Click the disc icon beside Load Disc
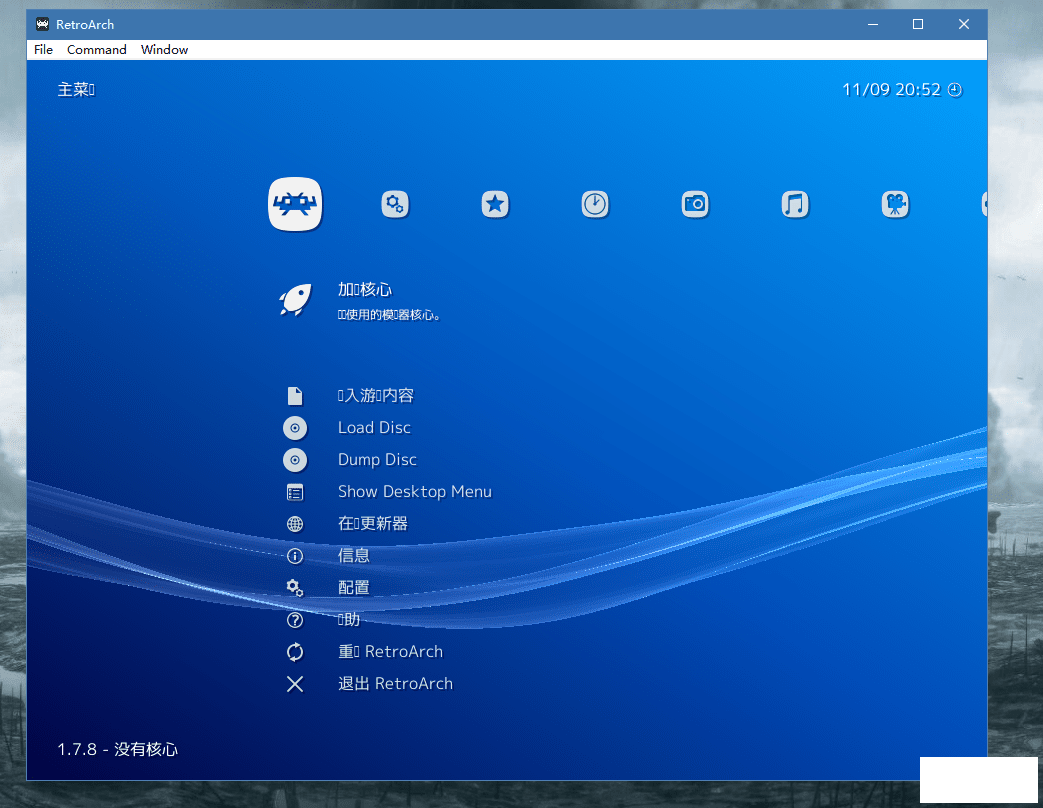The width and height of the screenshot is (1043, 808). pyautogui.click(x=295, y=428)
